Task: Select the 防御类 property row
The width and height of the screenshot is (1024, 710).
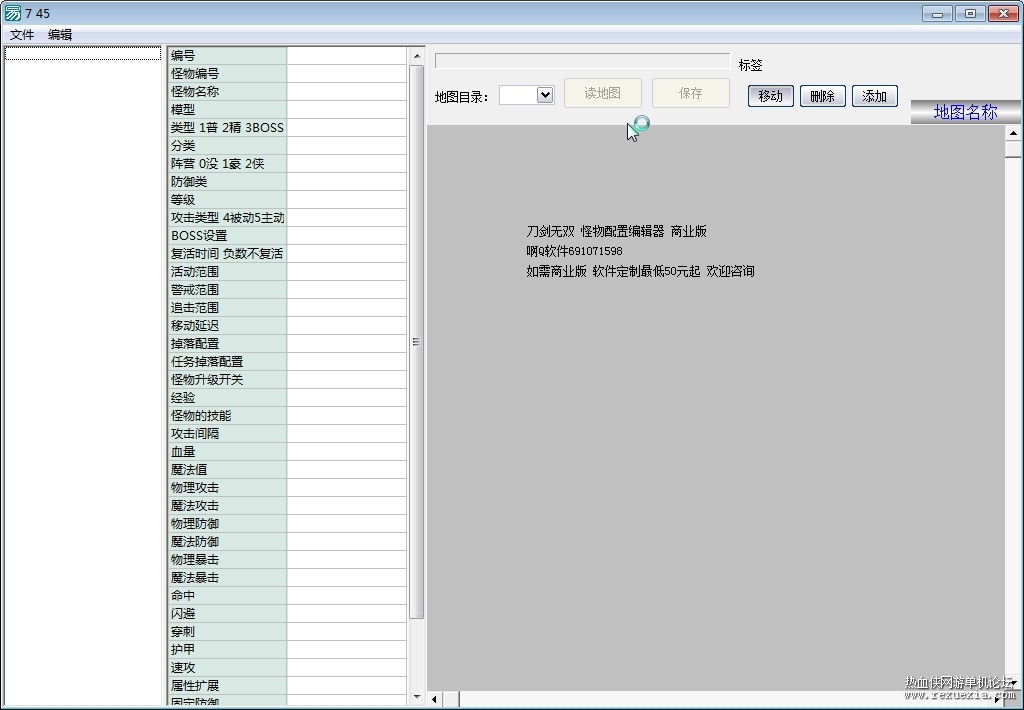Action: (x=287, y=182)
